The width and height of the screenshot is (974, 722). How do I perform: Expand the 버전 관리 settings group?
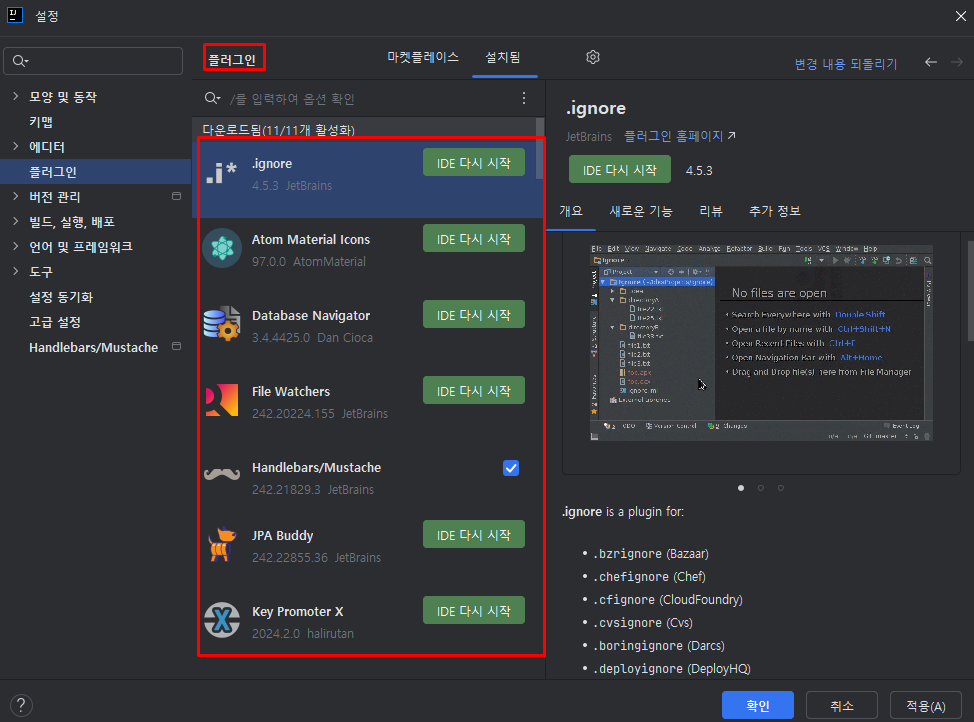[x=16, y=196]
